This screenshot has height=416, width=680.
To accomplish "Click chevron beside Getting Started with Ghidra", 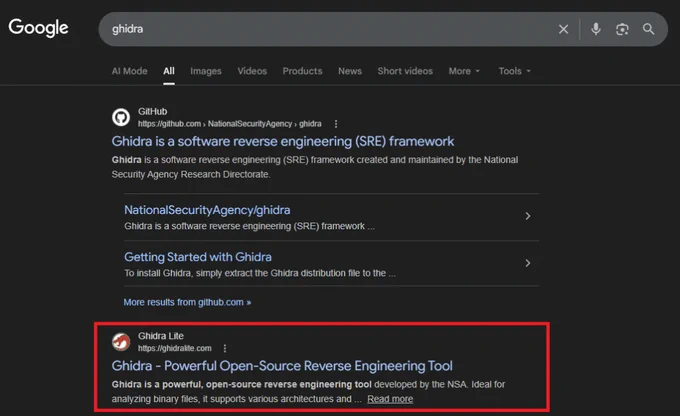I will coord(528,263).
